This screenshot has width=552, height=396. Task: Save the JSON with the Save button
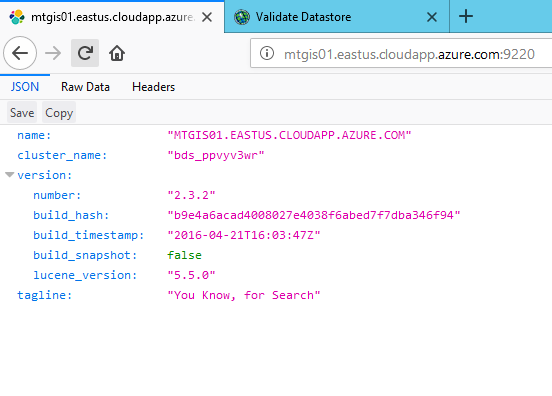pyautogui.click(x=22, y=113)
